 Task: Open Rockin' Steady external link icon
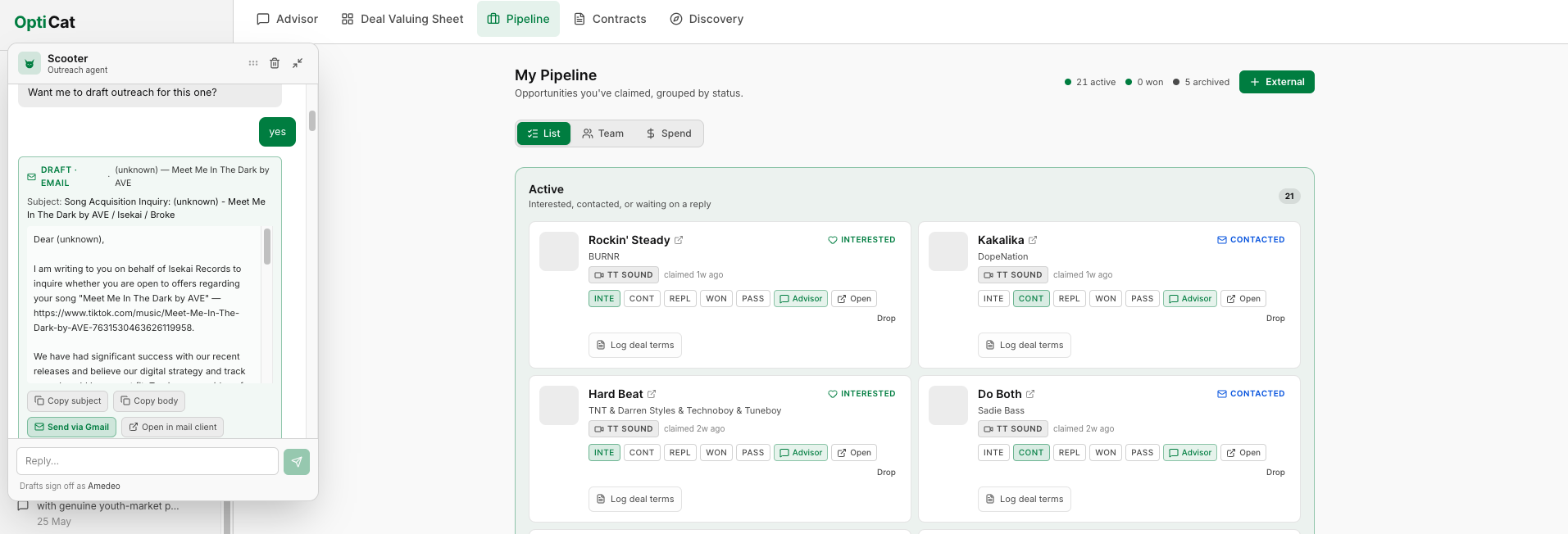tap(679, 240)
